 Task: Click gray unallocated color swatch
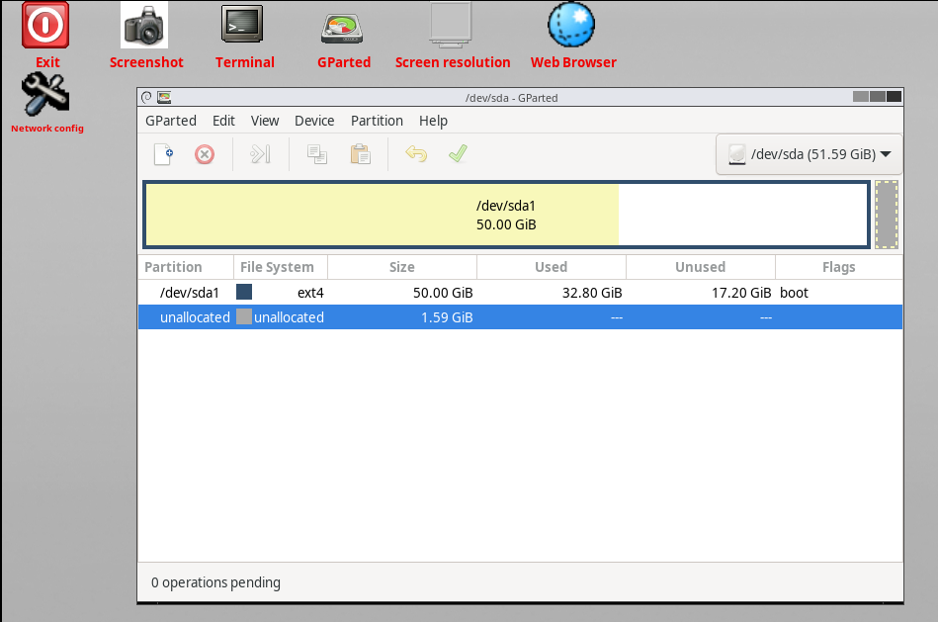[244, 316]
